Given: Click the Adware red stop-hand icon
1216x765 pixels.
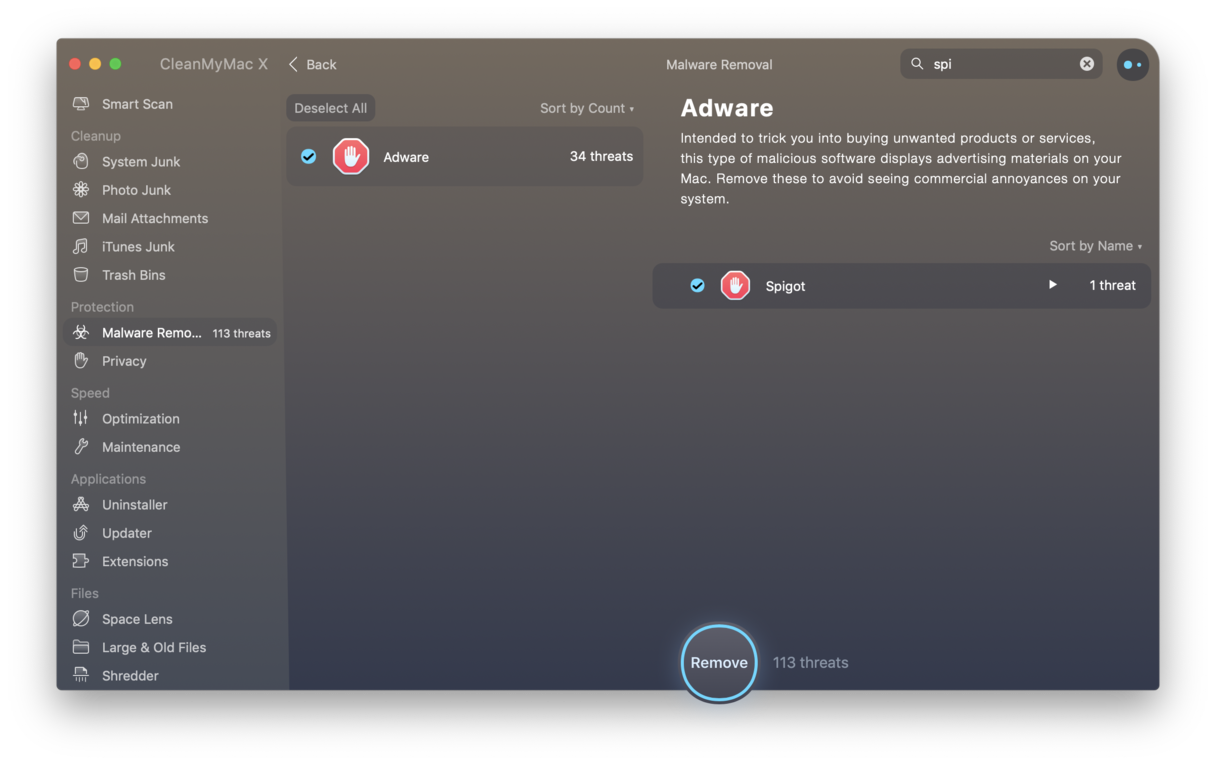Looking at the screenshot, I should pos(351,157).
